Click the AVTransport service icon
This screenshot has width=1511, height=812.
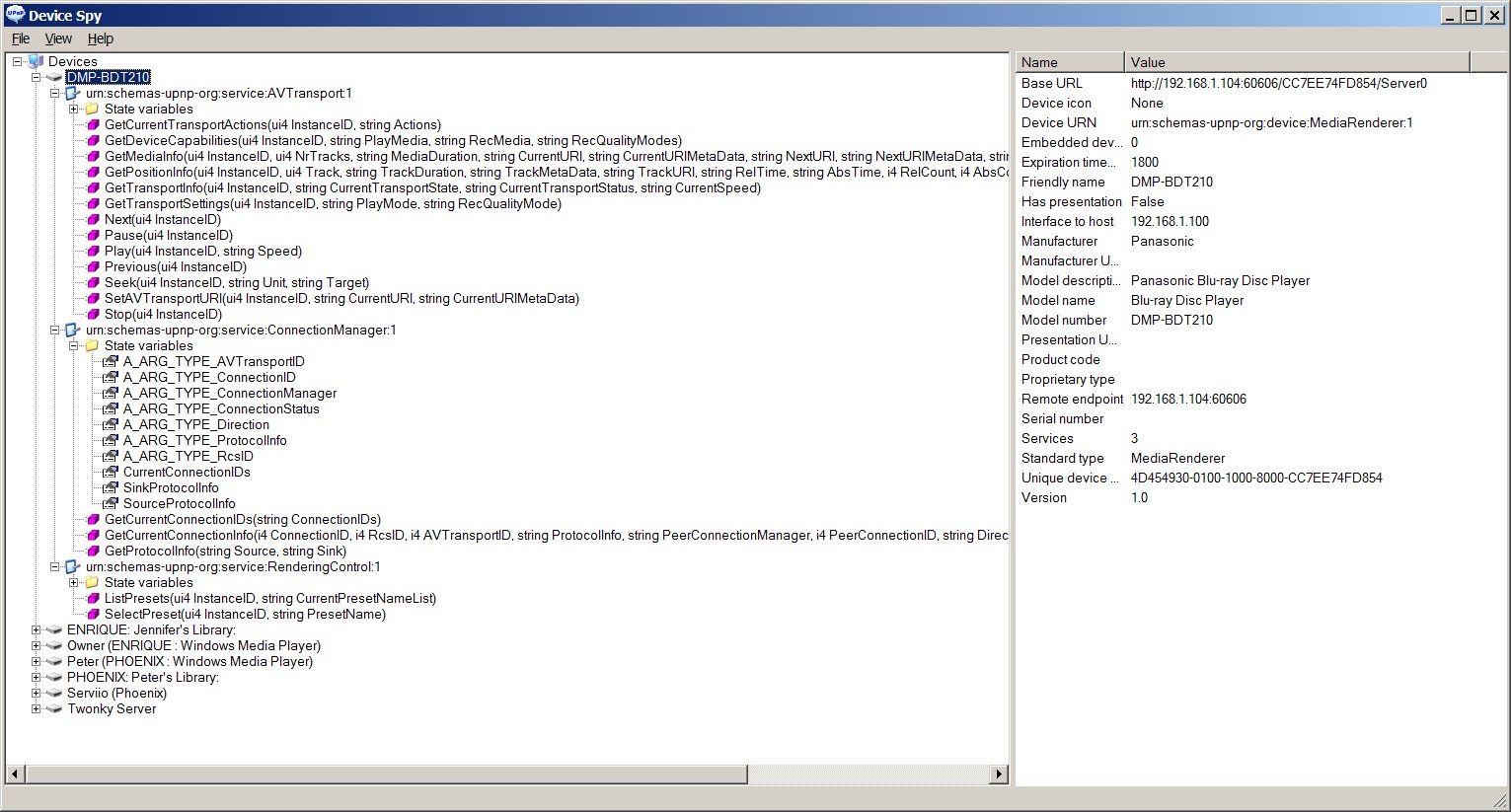click(x=72, y=94)
